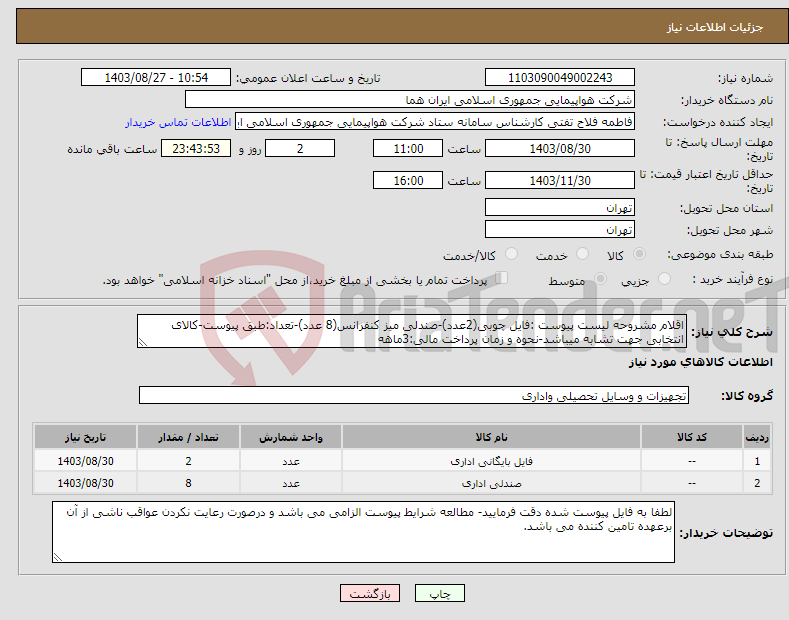This screenshot has width=789, height=620.
Task: Click the quantity 2 cell for فایل بایگانی
Action: click(x=188, y=461)
